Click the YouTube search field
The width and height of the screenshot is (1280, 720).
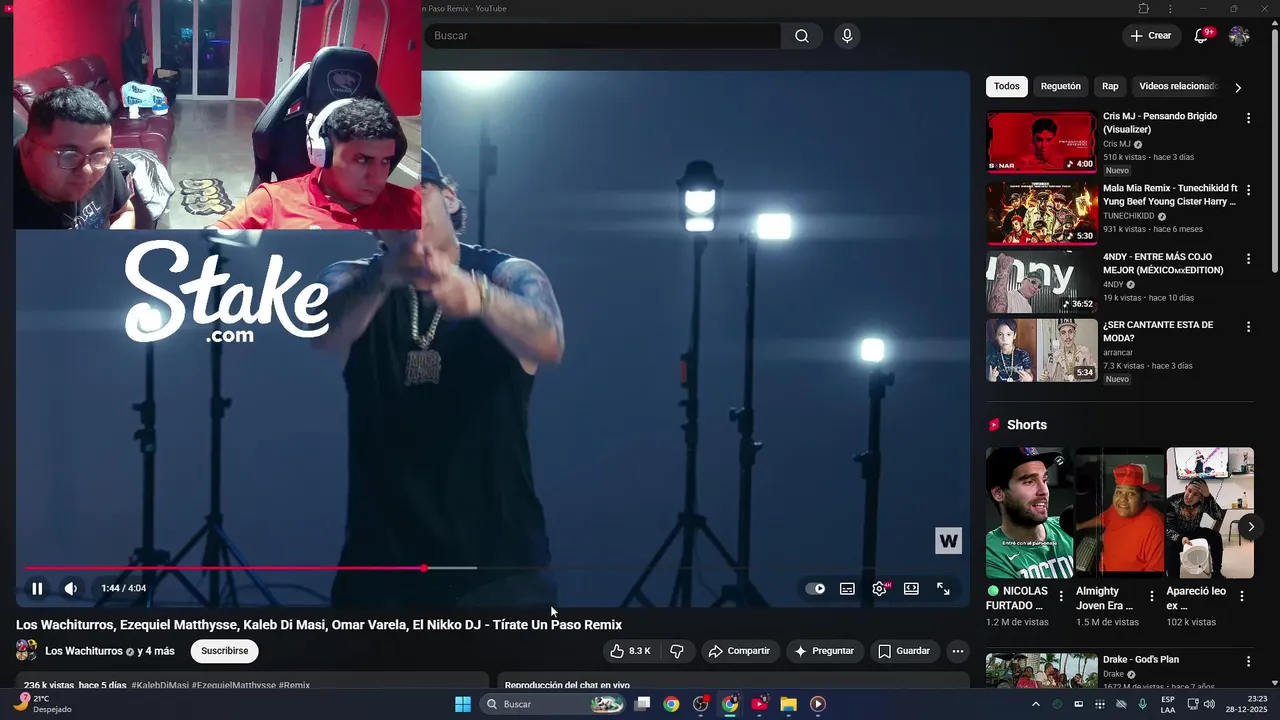603,36
